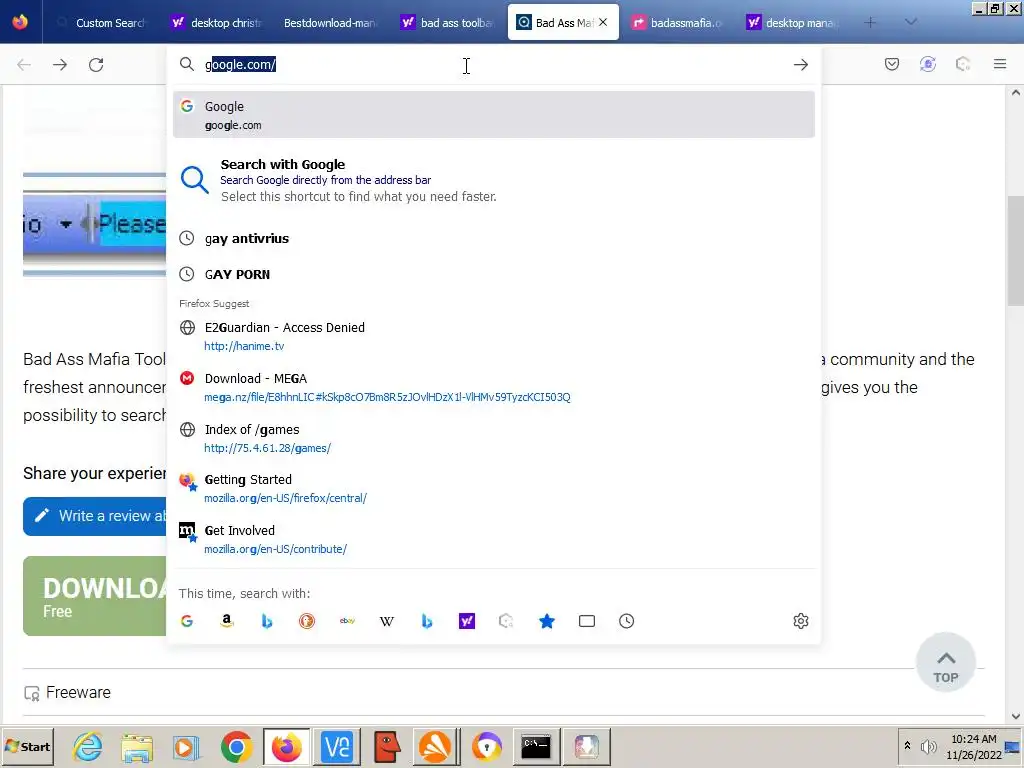1024x768 pixels.
Task: Click the scrollbar up arrow
Action: [x=1016, y=93]
